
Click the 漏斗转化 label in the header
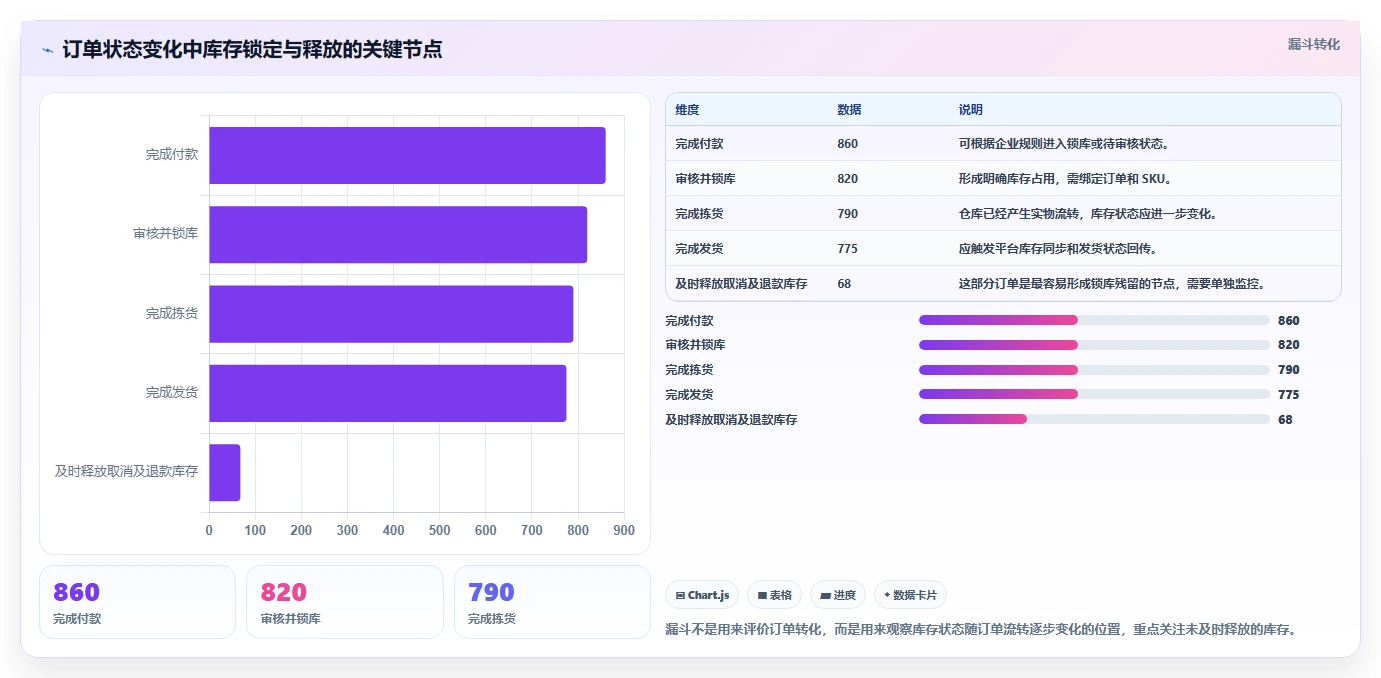pos(1313,44)
